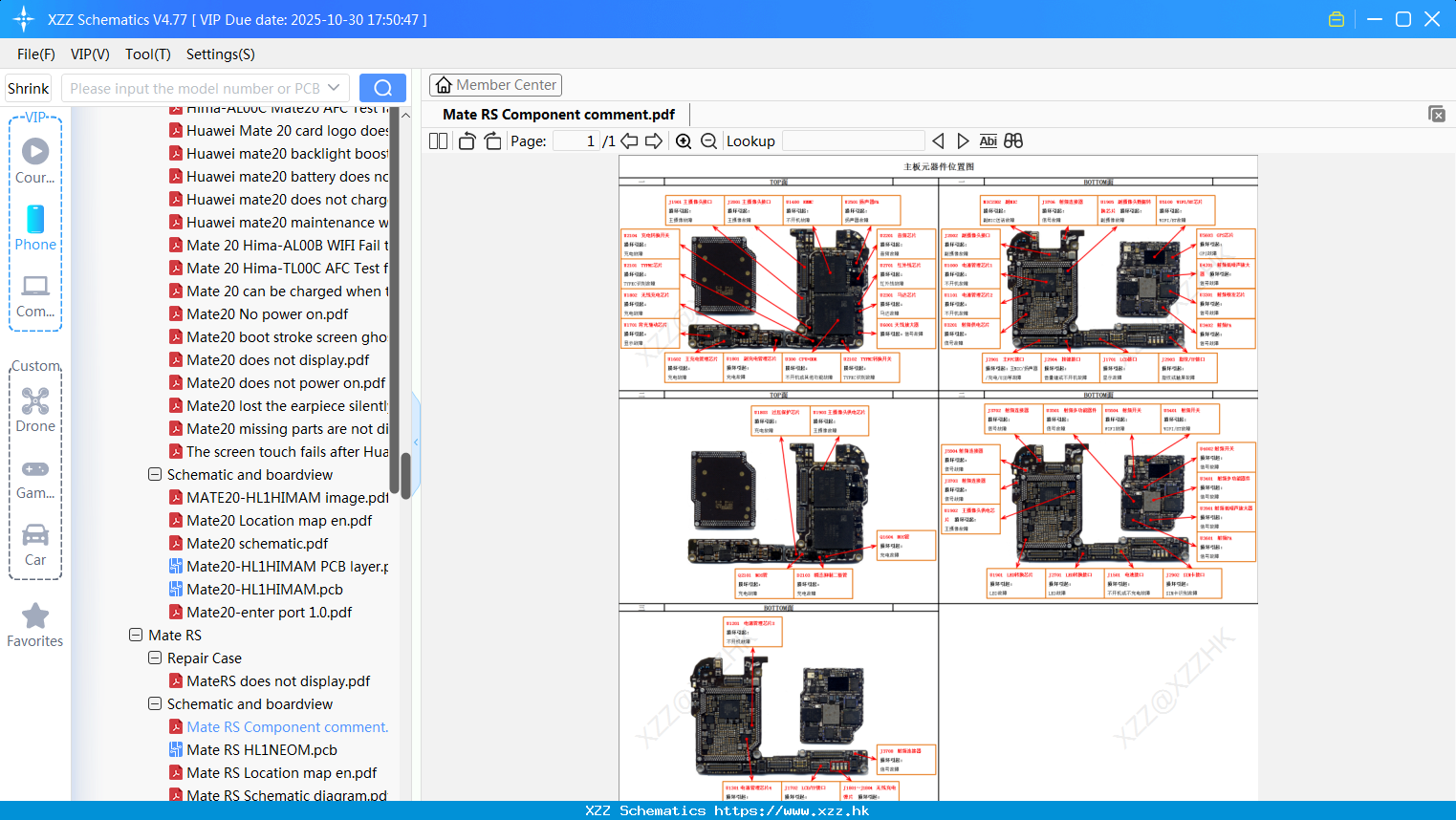The image size is (1456, 820).
Task: Open Mate20 No power on.pdf
Action: [267, 313]
